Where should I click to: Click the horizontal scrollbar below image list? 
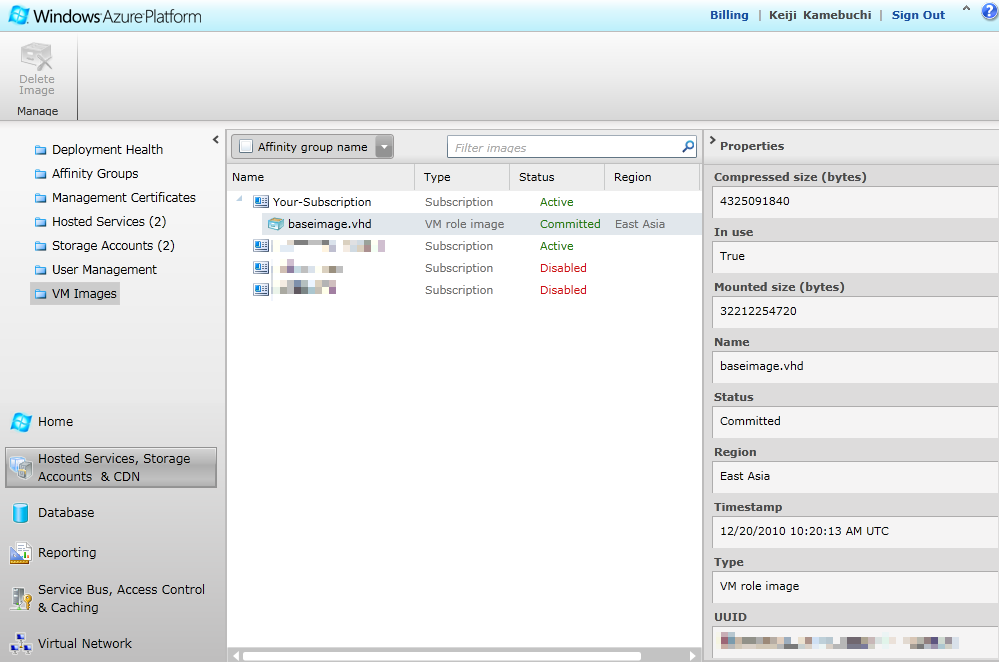click(x=440, y=656)
